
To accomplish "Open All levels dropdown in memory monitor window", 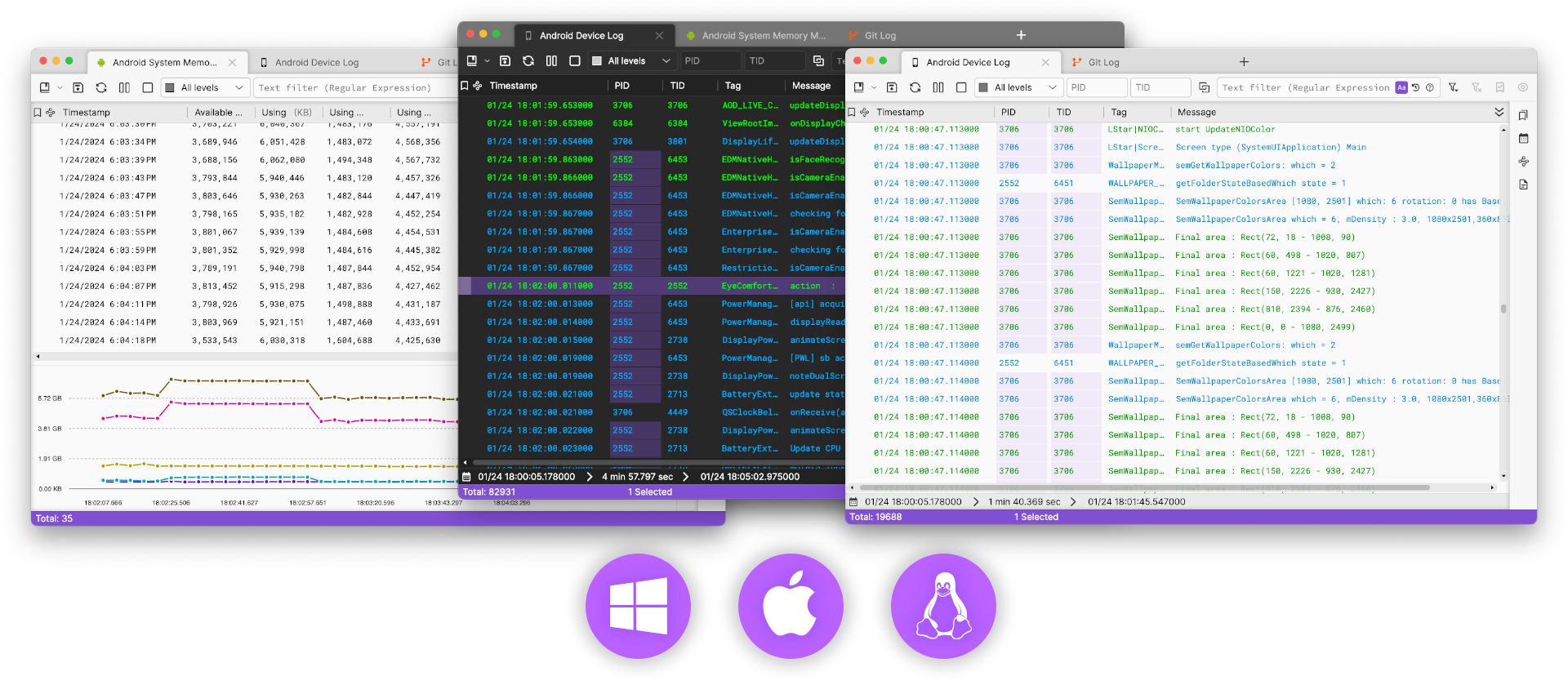I will click(x=204, y=87).
